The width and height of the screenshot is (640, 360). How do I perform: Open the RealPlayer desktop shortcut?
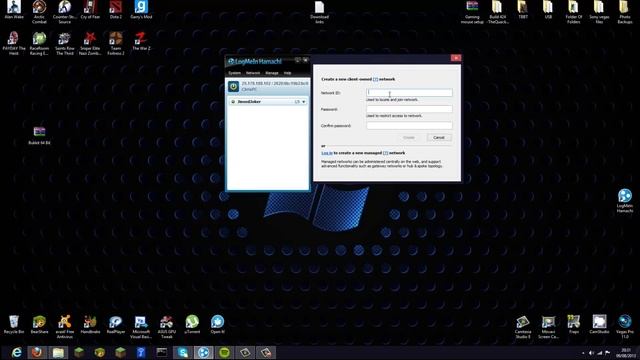116,324
